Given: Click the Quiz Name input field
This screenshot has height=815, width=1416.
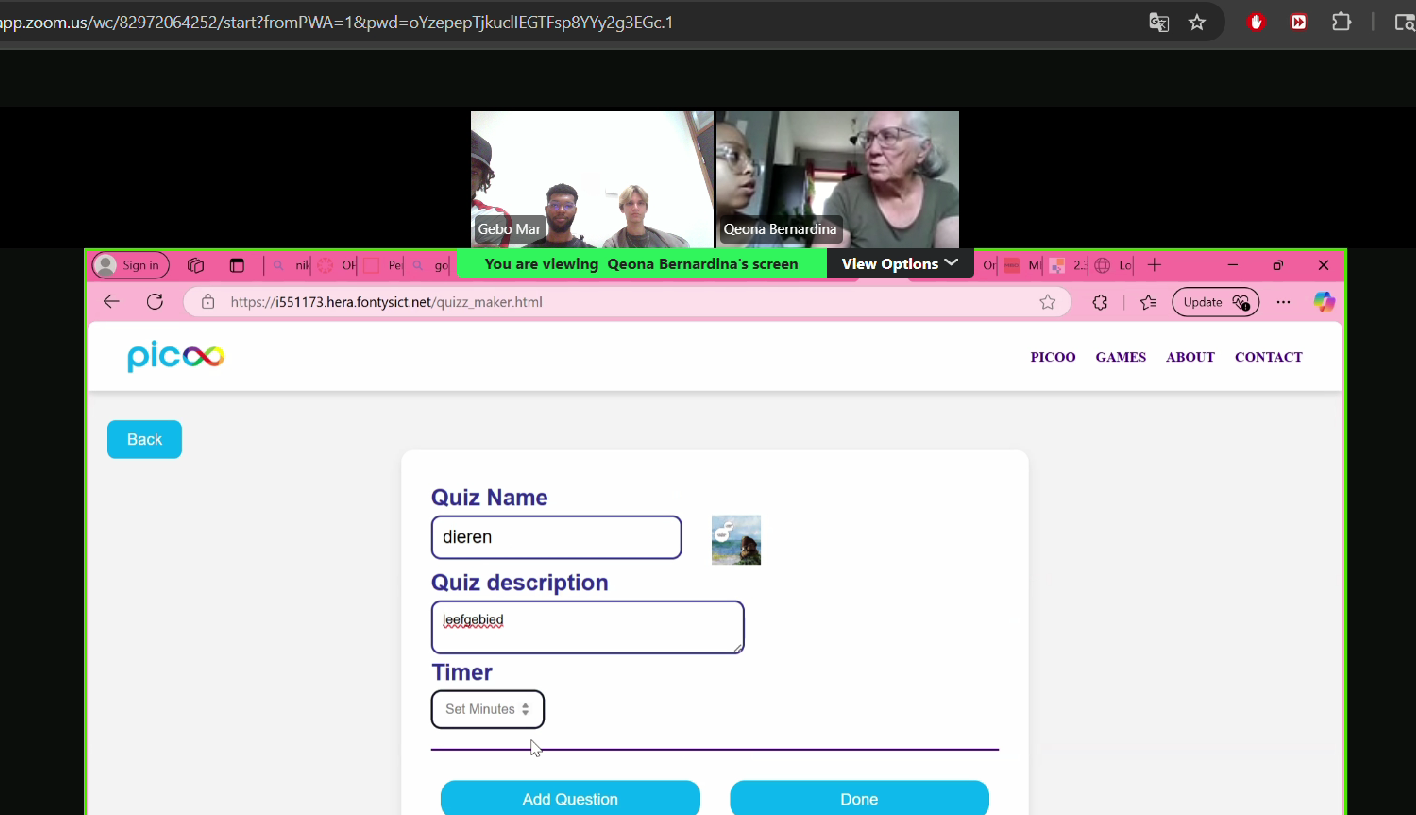Looking at the screenshot, I should coord(556,537).
